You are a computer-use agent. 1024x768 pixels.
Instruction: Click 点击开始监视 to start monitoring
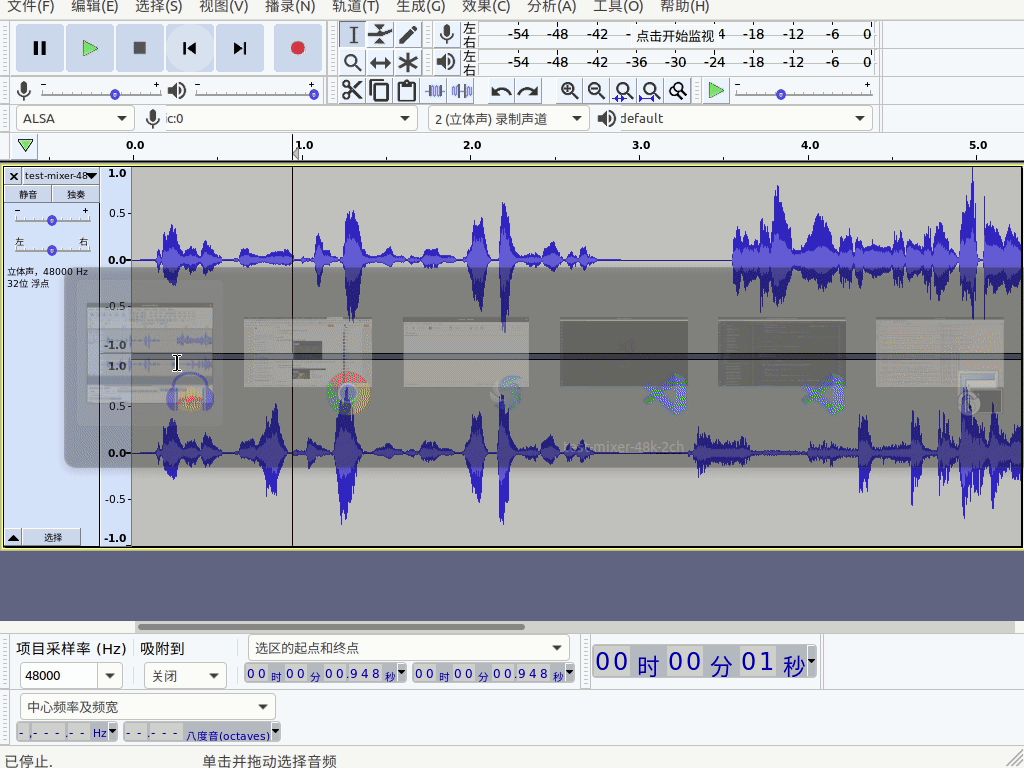click(x=675, y=35)
